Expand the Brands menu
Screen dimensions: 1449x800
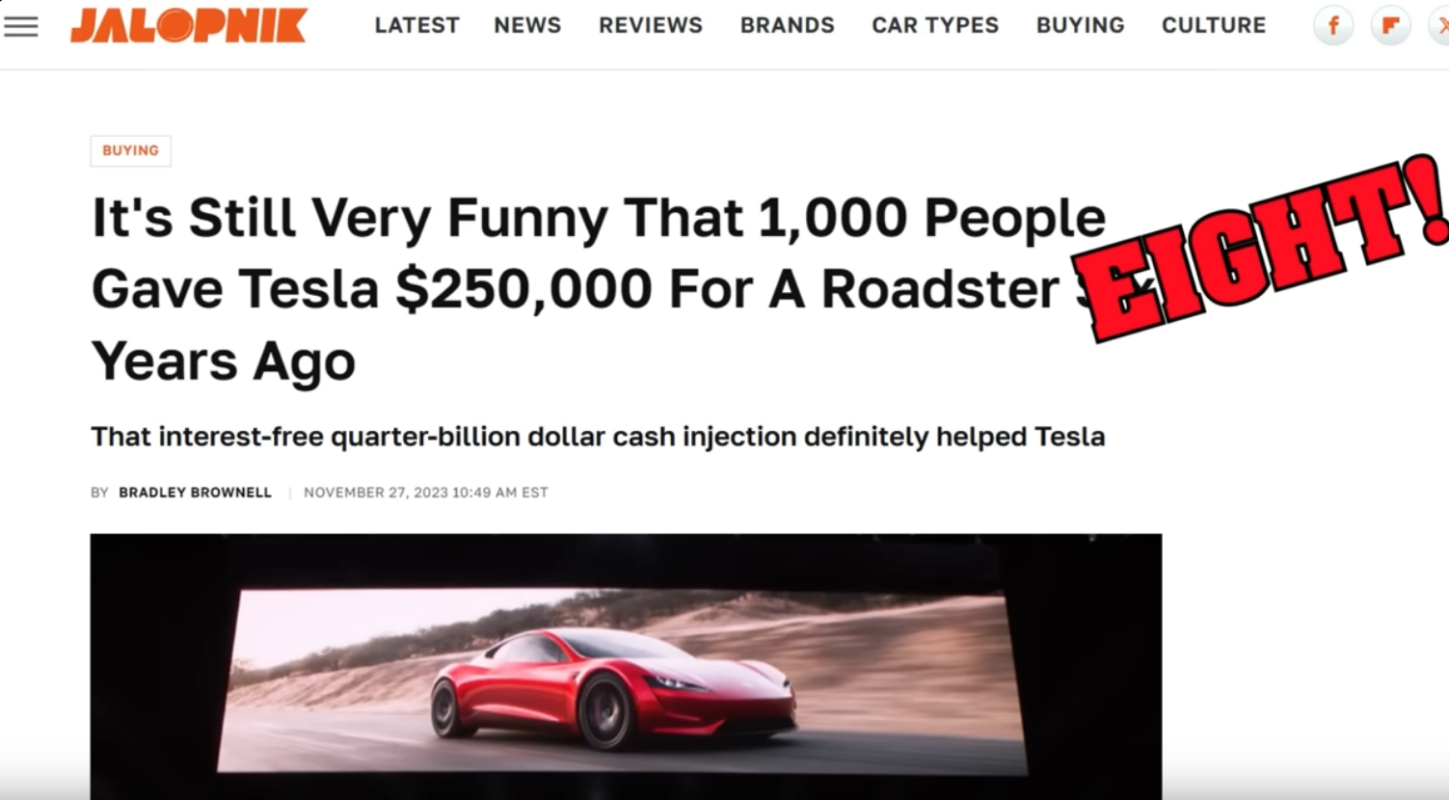787,26
